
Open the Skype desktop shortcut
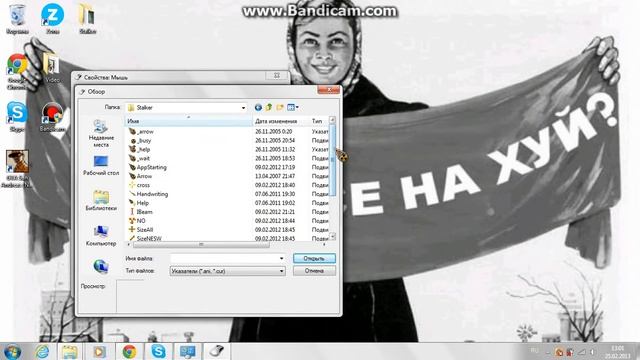pos(17,116)
